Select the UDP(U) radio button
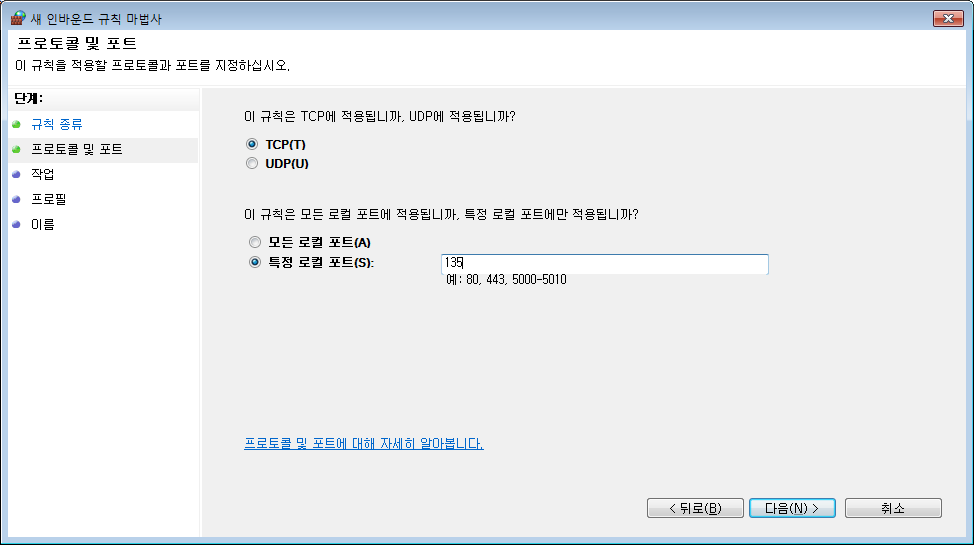Image resolution: width=974 pixels, height=545 pixels. 252,163
